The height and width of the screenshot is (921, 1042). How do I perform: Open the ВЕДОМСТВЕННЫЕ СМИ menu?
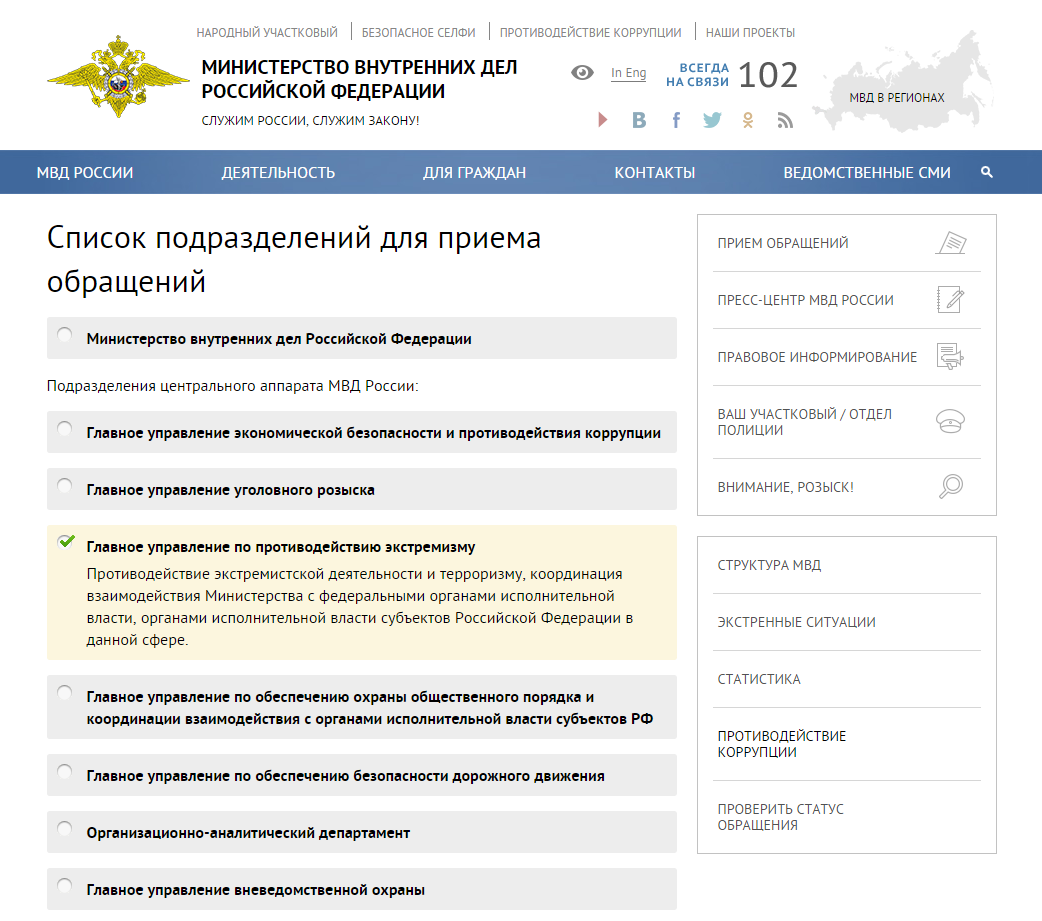tap(867, 173)
